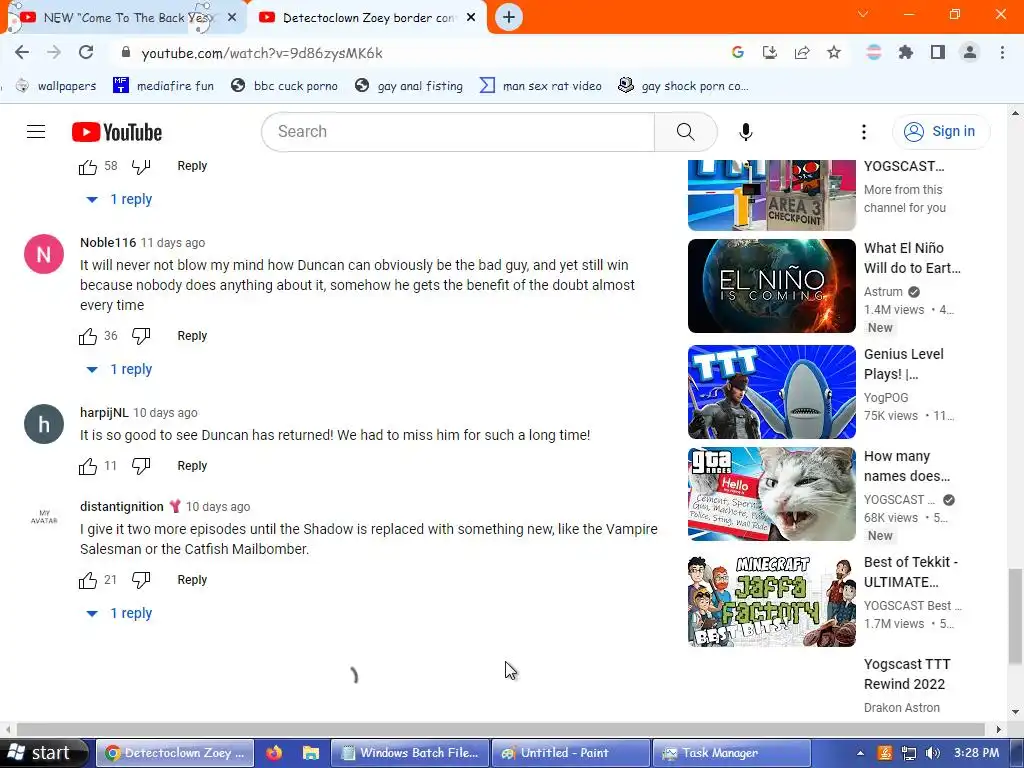Open the GTA cat video thumbnail

click(x=771, y=494)
